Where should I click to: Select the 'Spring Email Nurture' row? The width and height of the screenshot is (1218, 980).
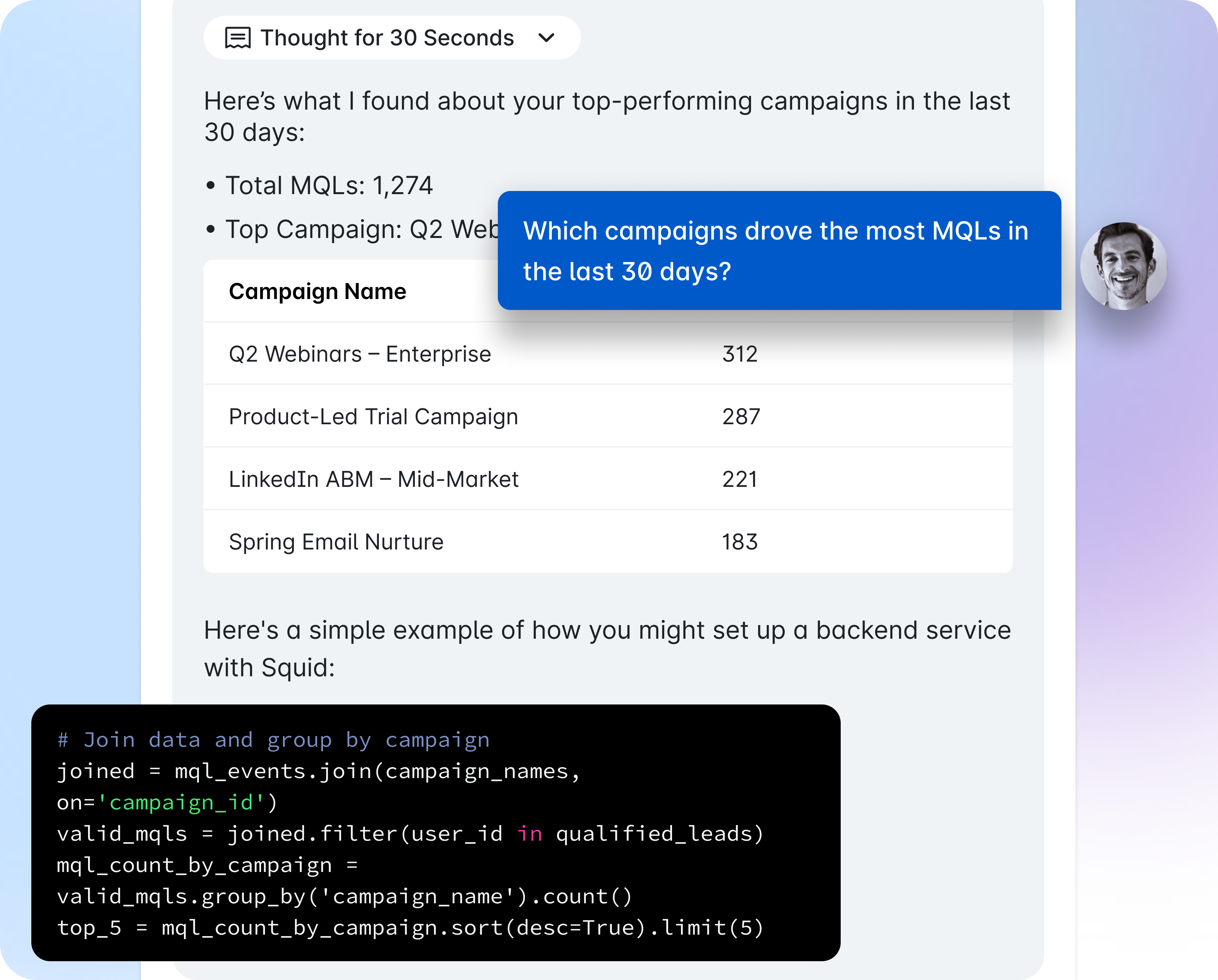click(x=336, y=542)
